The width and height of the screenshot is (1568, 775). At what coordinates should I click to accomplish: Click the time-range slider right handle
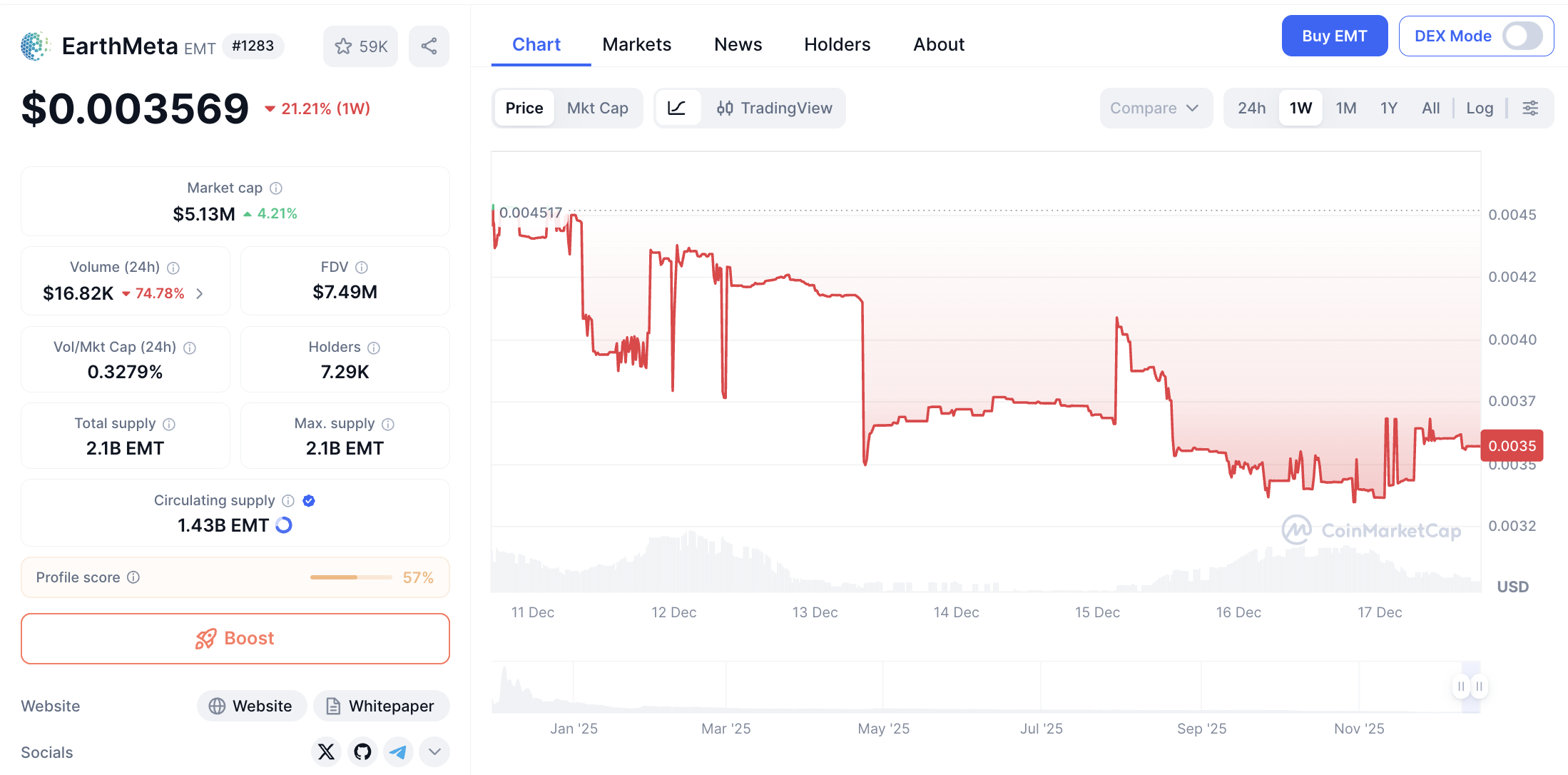pyautogui.click(x=1479, y=687)
